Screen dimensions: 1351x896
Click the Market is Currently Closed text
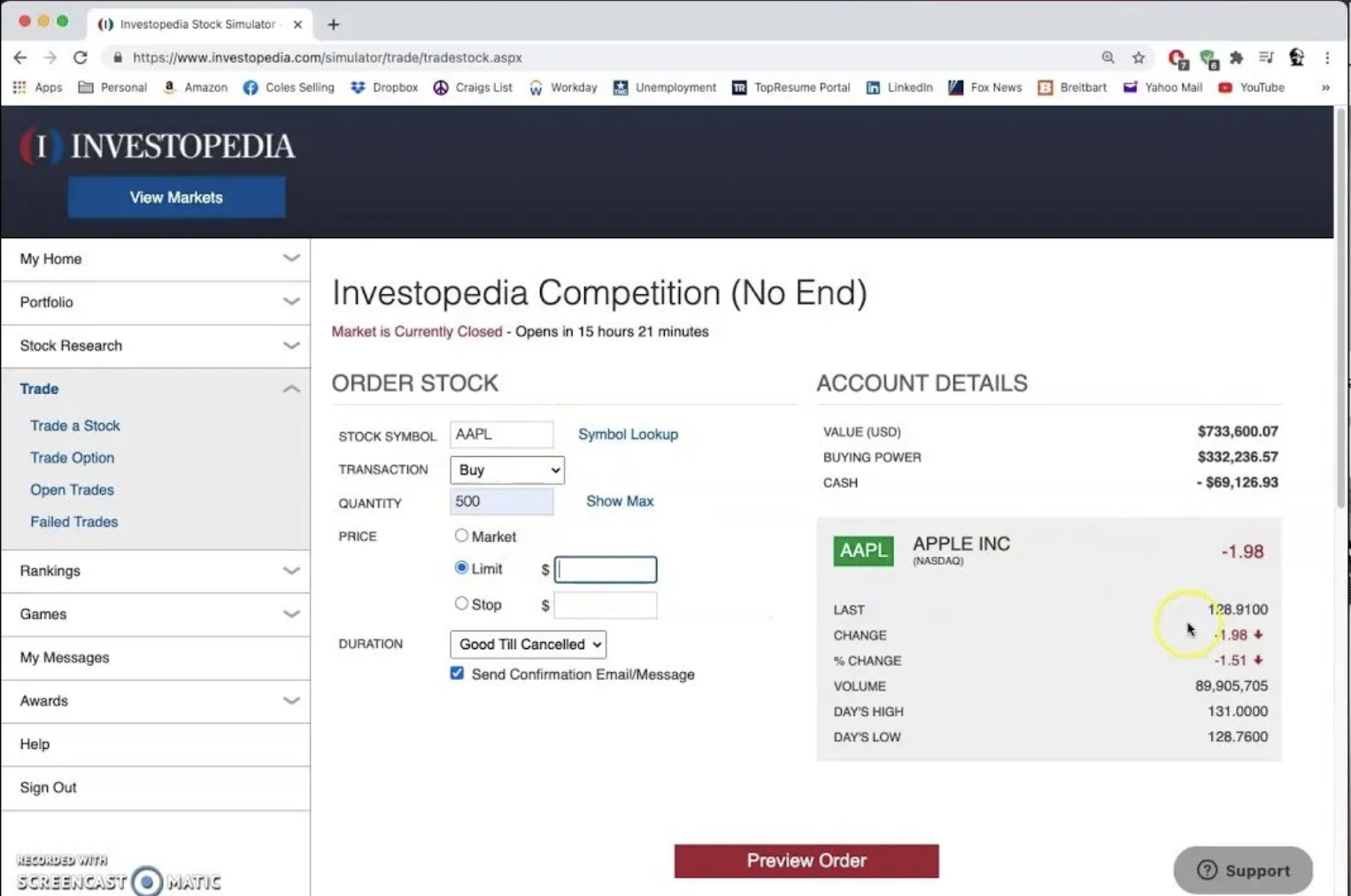pyautogui.click(x=416, y=332)
